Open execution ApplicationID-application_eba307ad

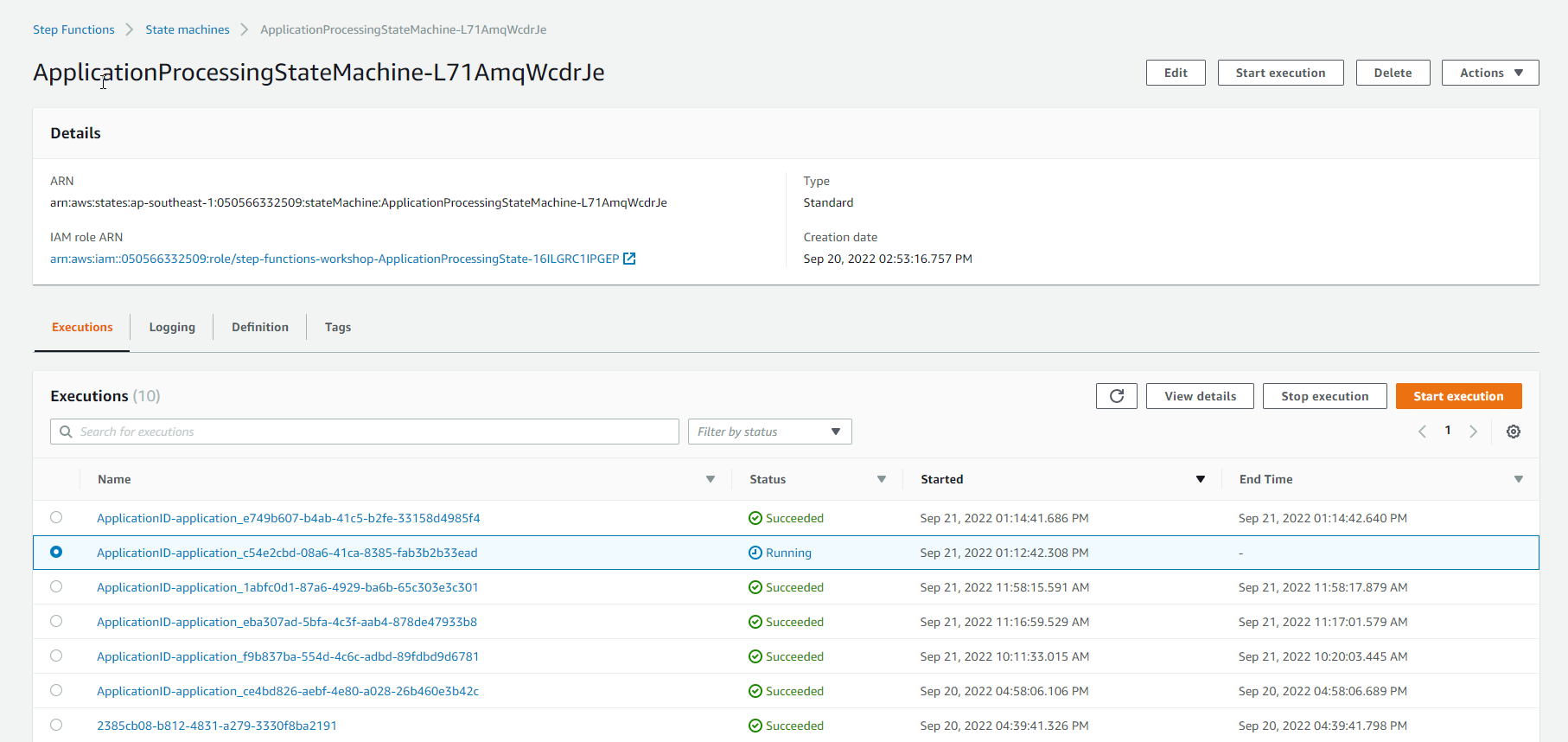coord(287,622)
